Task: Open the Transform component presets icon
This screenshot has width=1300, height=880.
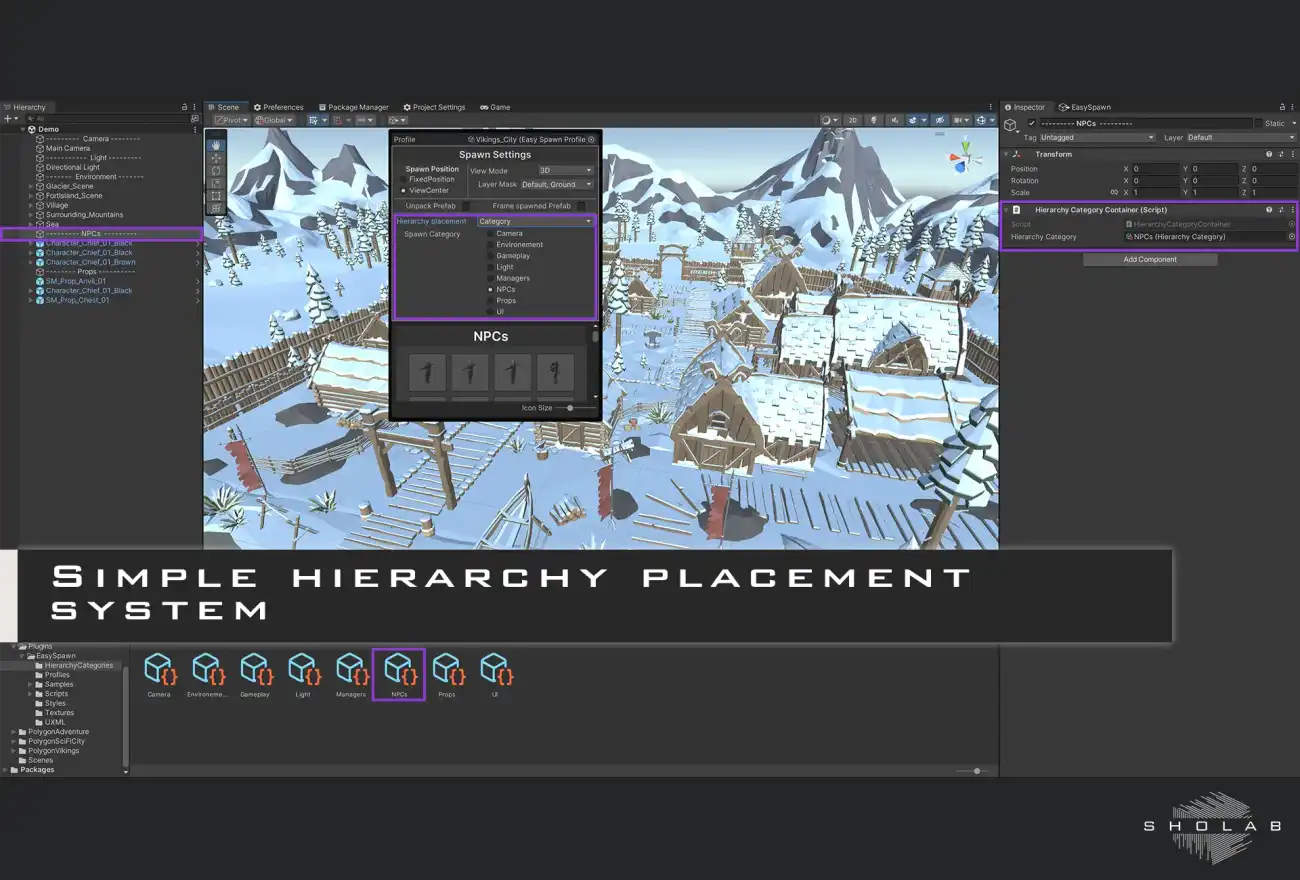Action: click(1281, 154)
